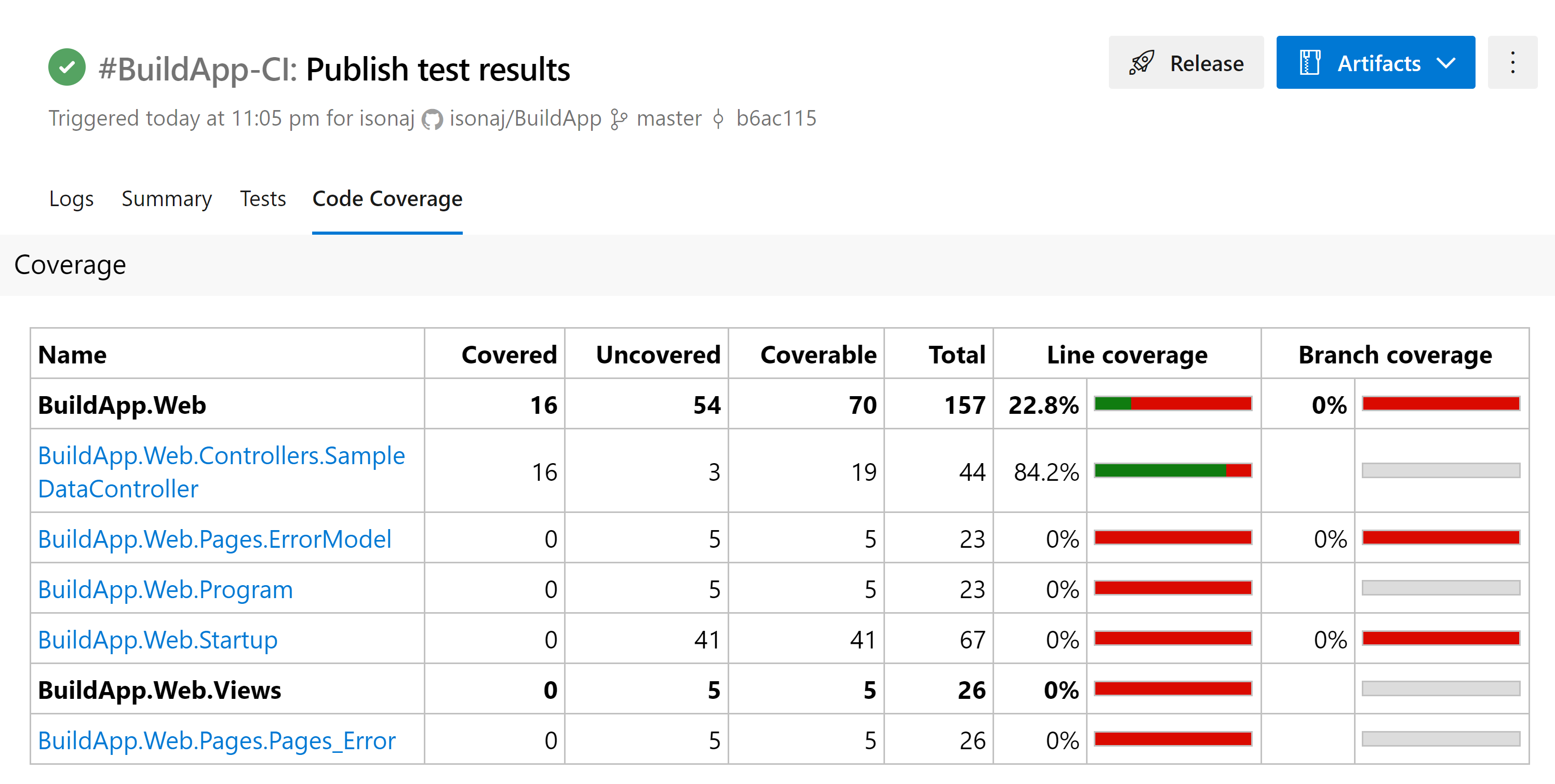The height and width of the screenshot is (784, 1555).
Task: Click the total value 157
Action: 964,405
